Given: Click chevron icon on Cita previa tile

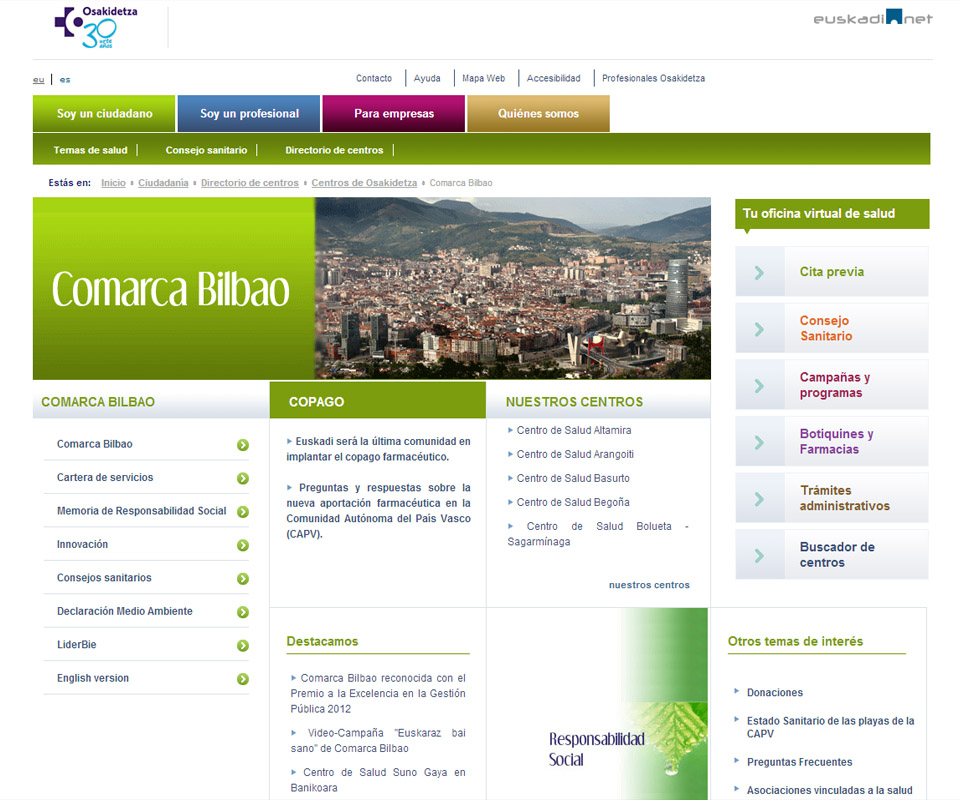Looking at the screenshot, I should coord(760,272).
